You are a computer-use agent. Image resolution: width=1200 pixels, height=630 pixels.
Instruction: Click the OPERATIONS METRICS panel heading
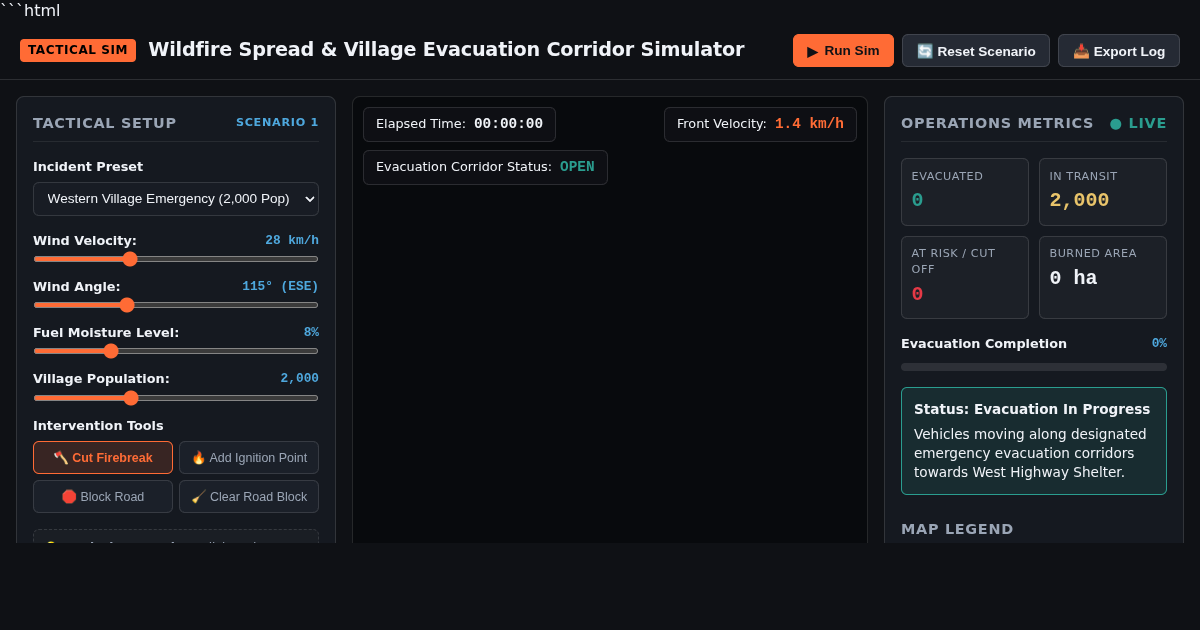(x=997, y=123)
